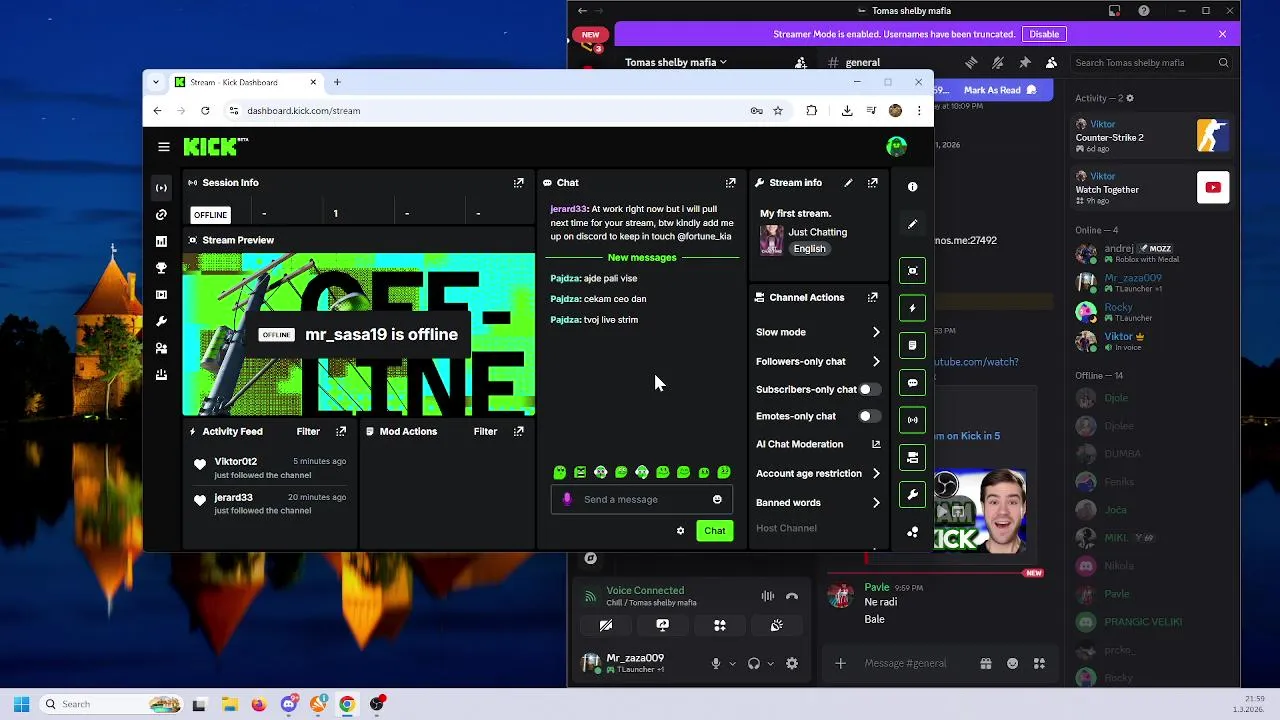Viewport: 1280px width, 720px height.
Task: Open chat settings gear next to Chat button
Action: tap(681, 531)
